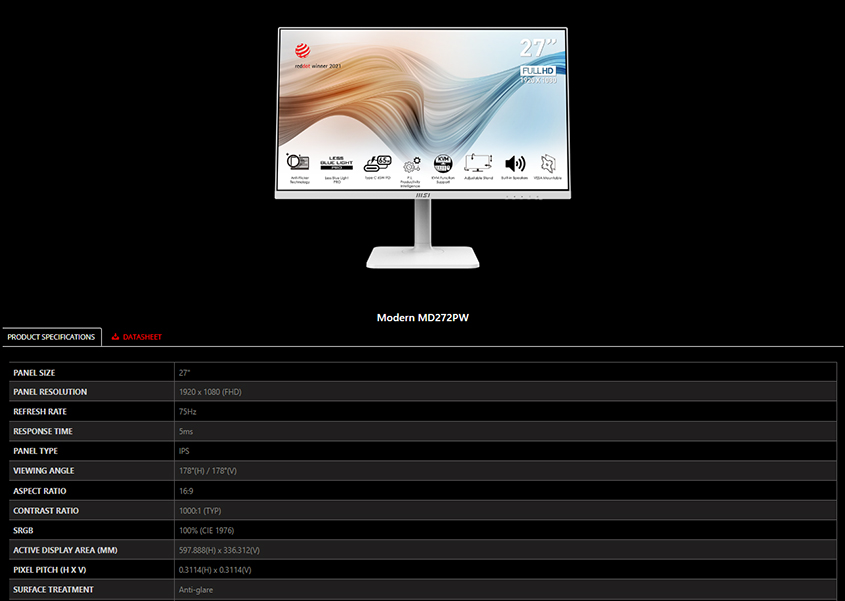Select the ASPECT RATIO label
The image size is (845, 601).
tap(39, 491)
